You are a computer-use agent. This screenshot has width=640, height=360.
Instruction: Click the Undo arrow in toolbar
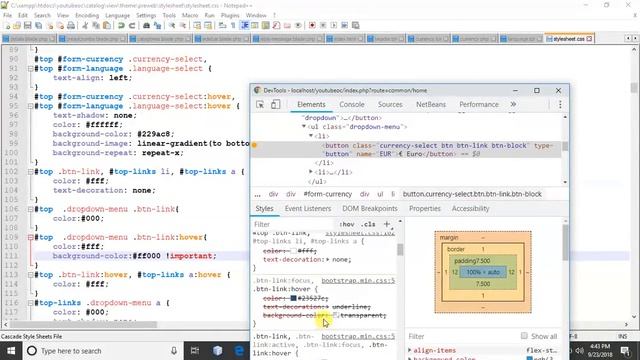[121, 25]
